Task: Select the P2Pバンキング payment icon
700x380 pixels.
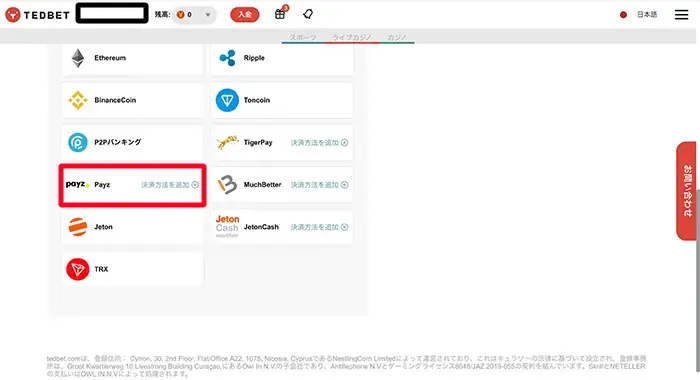Action: click(78, 142)
